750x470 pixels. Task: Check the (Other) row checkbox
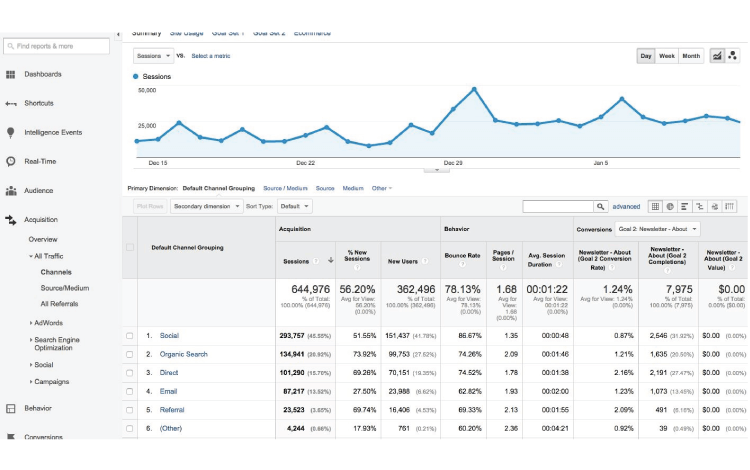[x=130, y=428]
